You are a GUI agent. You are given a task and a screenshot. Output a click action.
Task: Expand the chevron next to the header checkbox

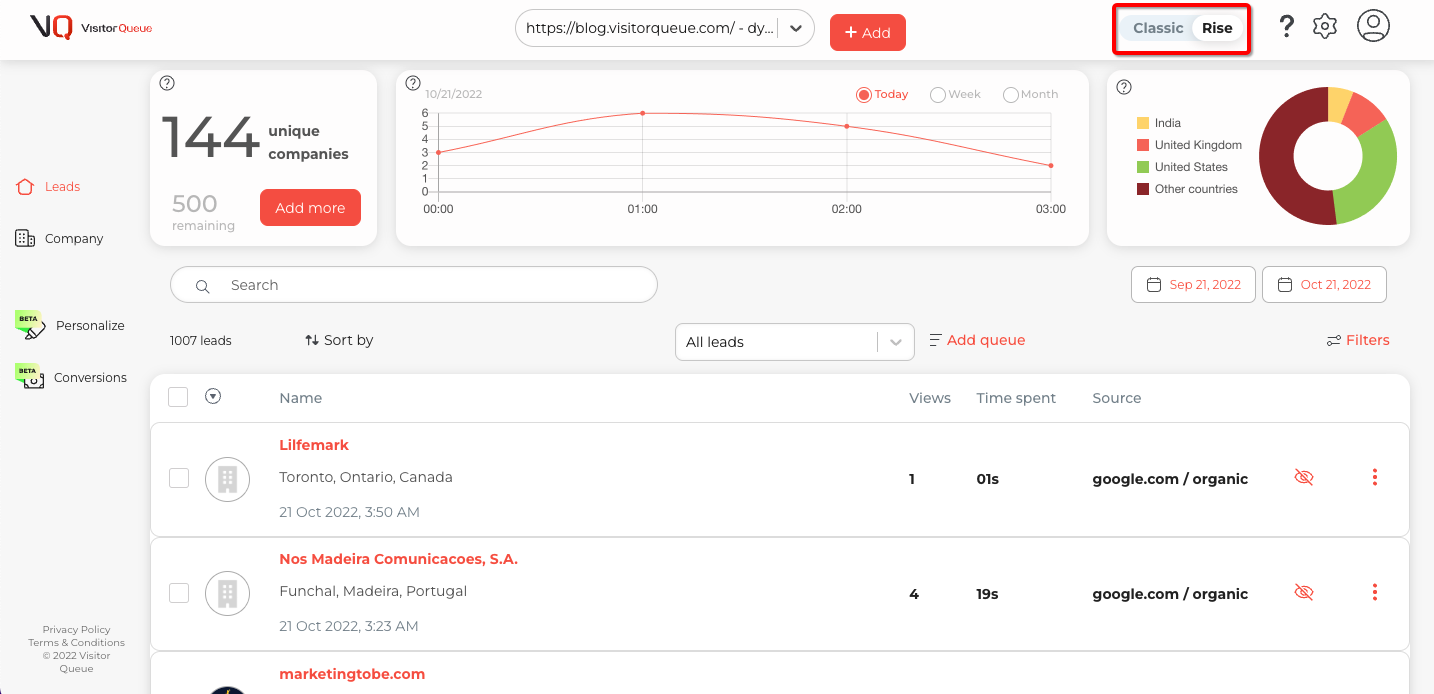coord(213,396)
